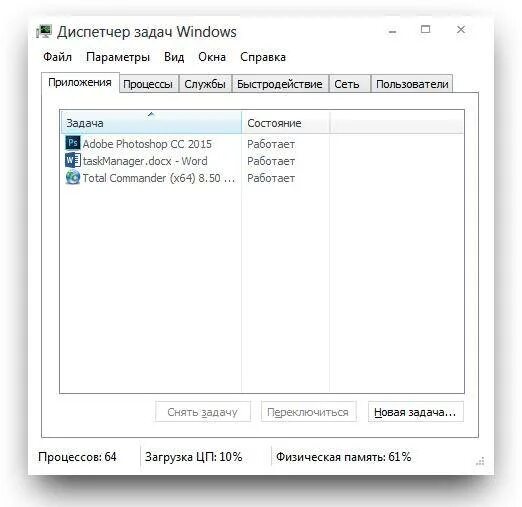Screen dimensions: 522x507
Task: Click the Снять задачу button
Action: (x=203, y=412)
